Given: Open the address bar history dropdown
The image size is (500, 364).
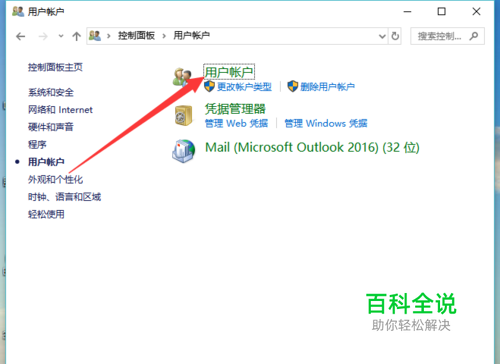Looking at the screenshot, I should pos(382,36).
